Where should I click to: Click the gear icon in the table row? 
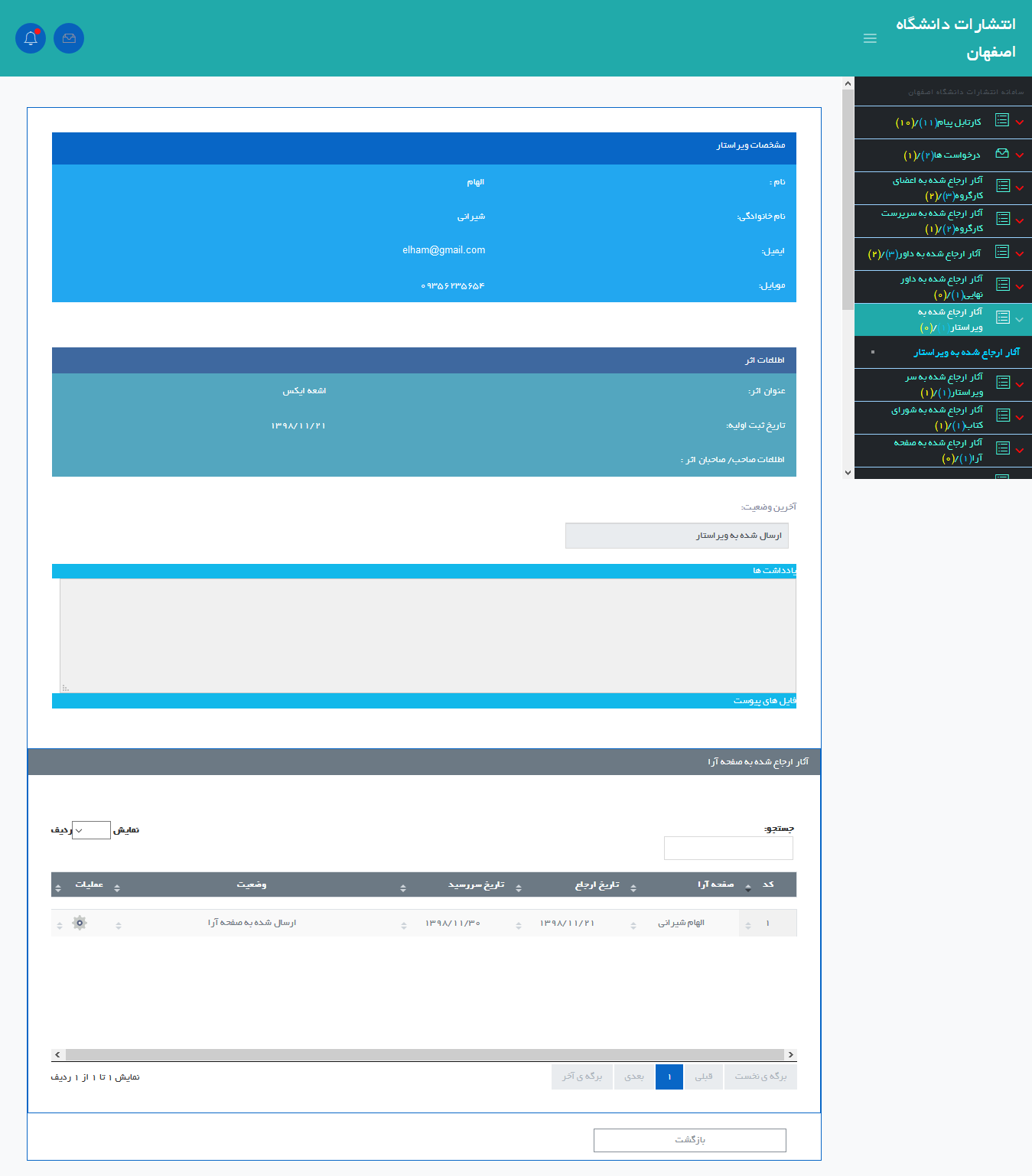pos(80,923)
